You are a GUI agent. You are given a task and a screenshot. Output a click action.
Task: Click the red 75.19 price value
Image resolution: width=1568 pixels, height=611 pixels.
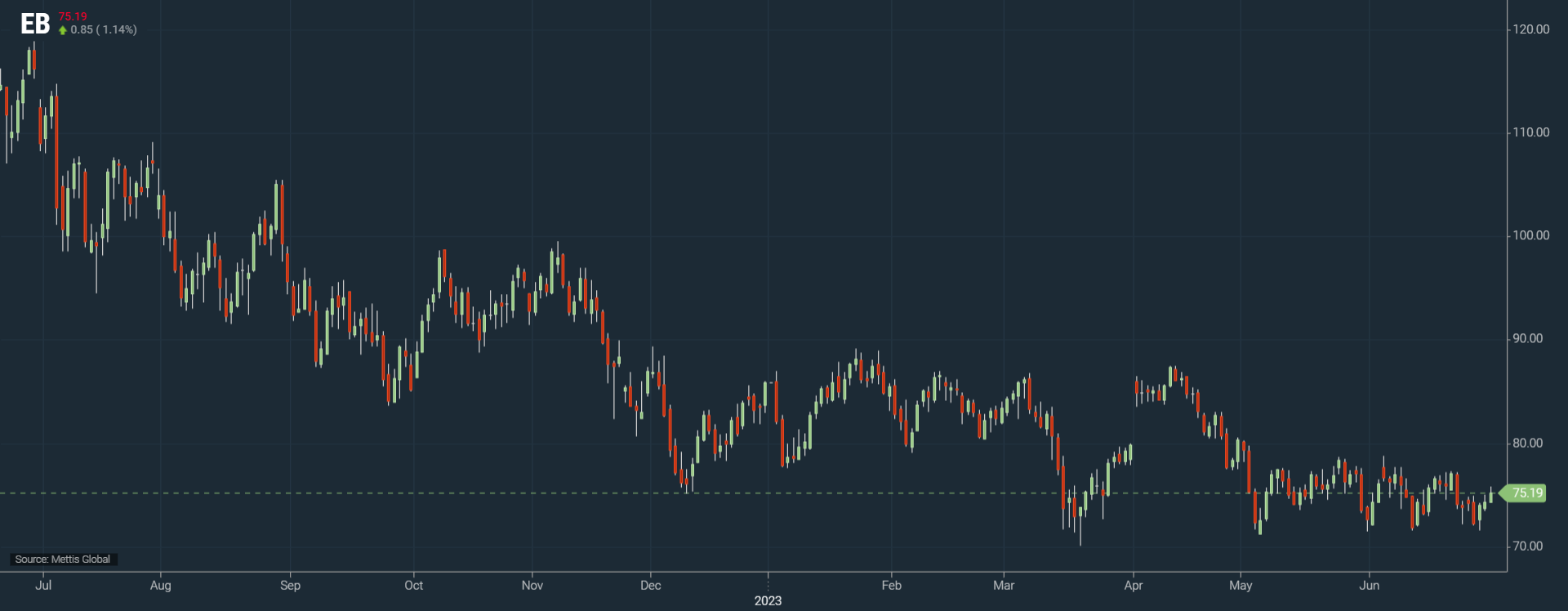click(73, 16)
